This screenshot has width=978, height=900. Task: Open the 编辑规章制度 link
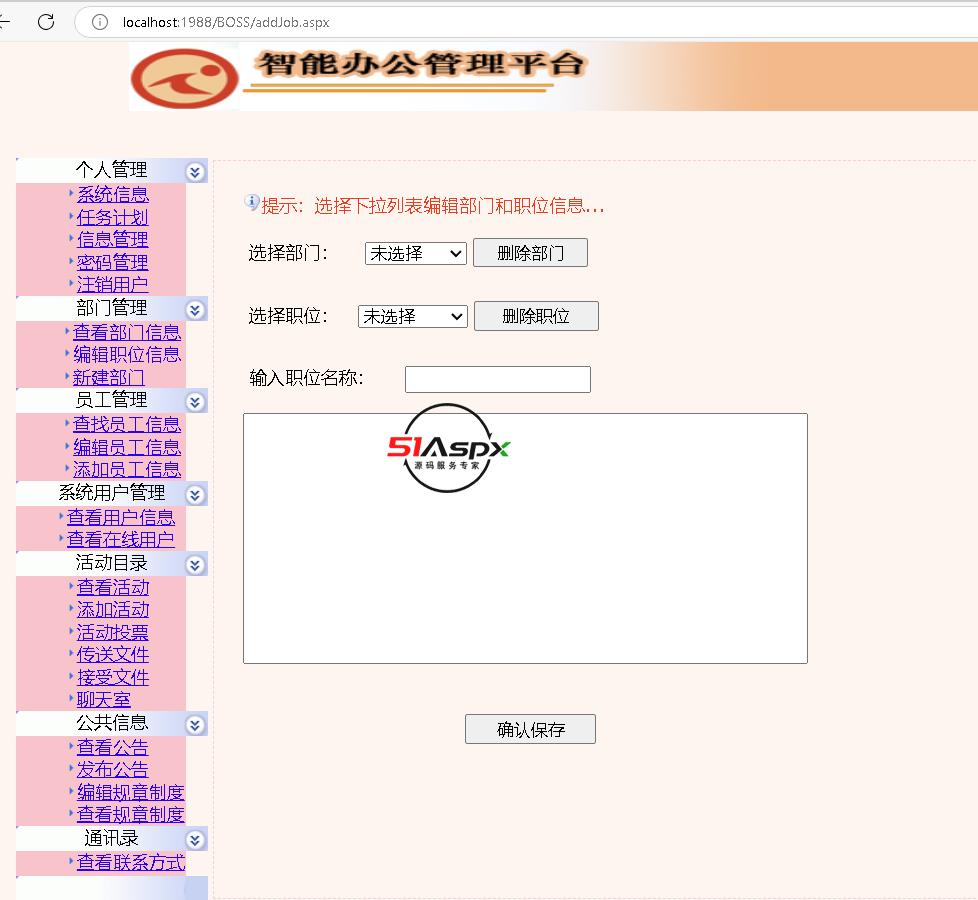click(131, 792)
